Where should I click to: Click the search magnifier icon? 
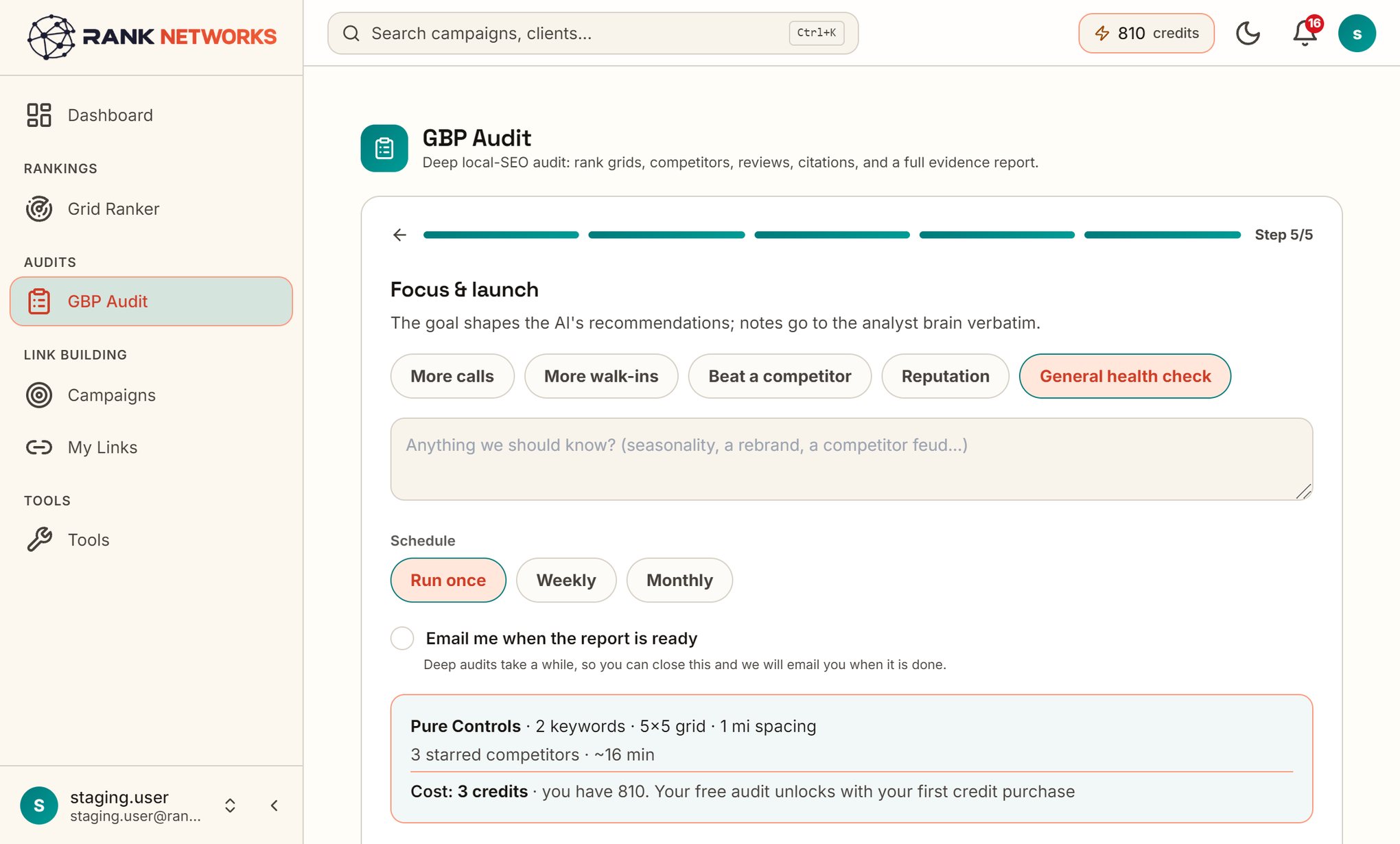point(351,33)
